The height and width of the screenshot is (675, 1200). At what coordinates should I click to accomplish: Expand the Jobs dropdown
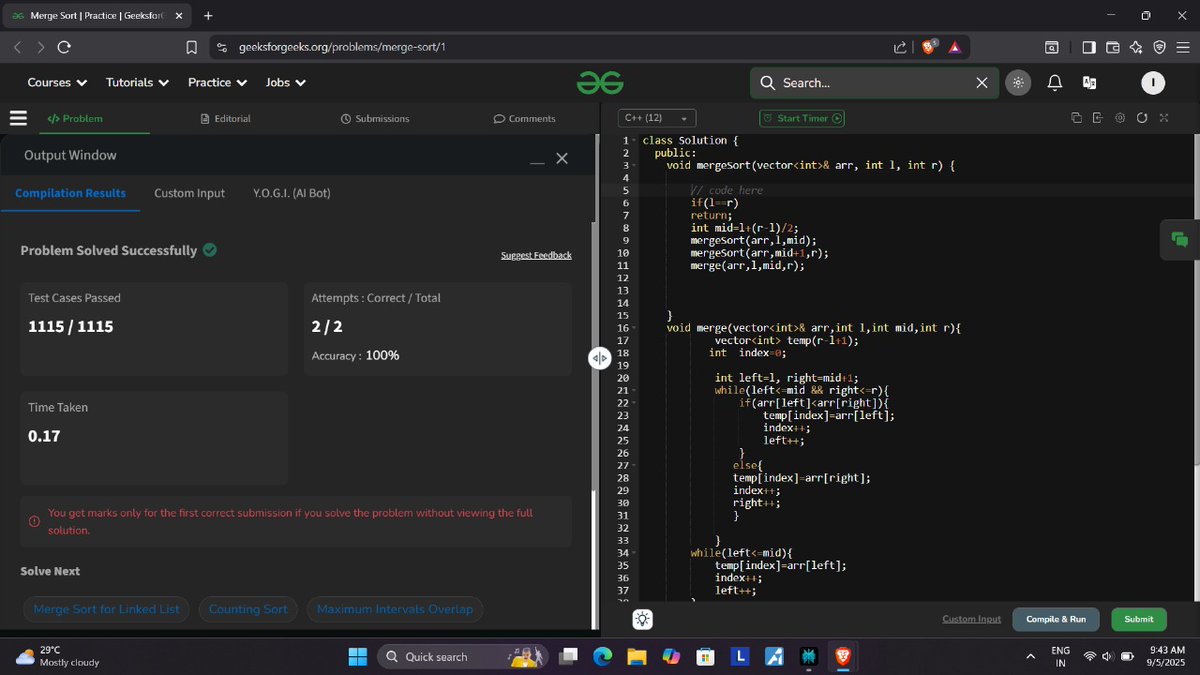(285, 83)
